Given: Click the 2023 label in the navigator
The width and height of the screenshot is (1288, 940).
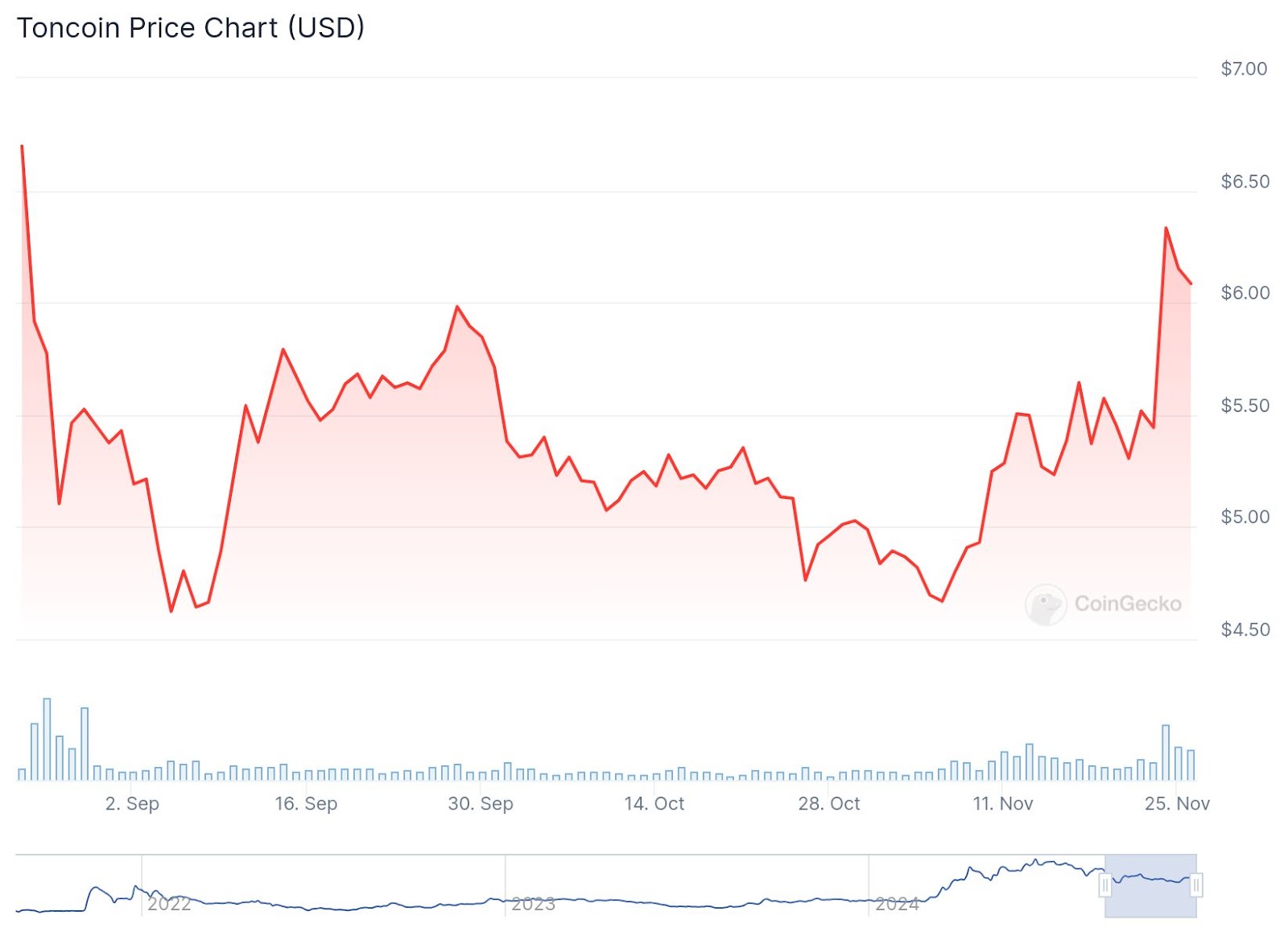Looking at the screenshot, I should tap(533, 904).
